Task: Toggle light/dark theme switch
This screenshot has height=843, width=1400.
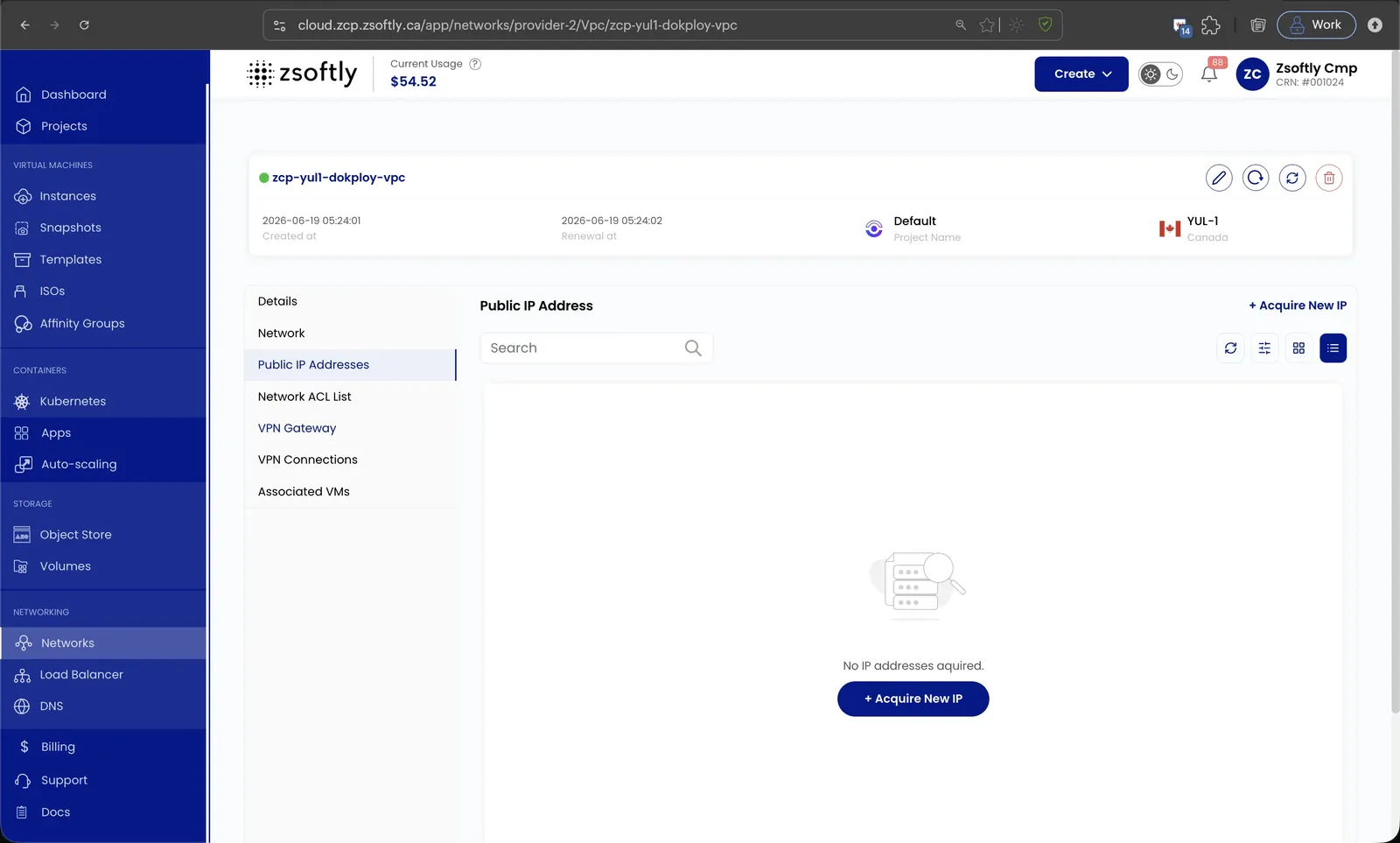Action: [x=1161, y=74]
